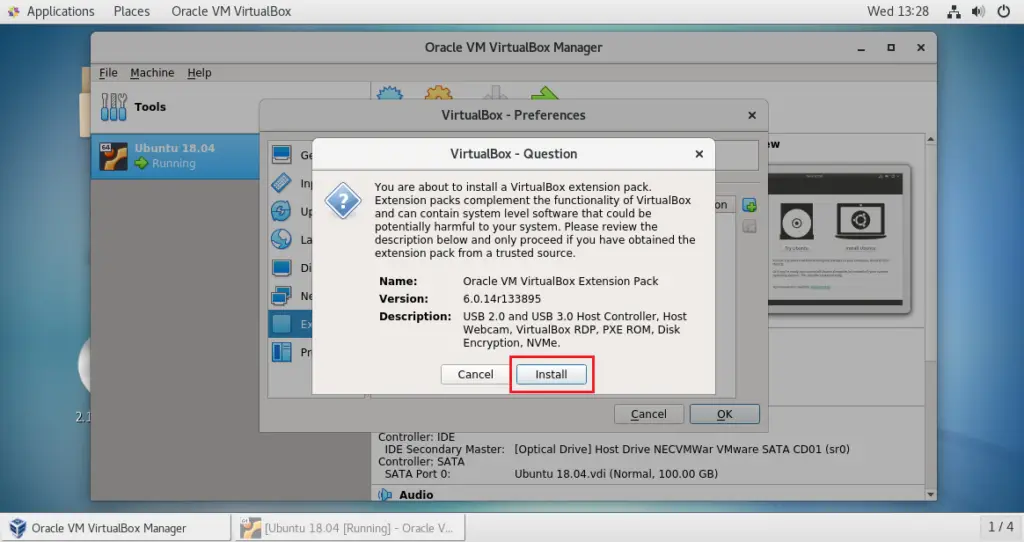The width and height of the screenshot is (1024, 542).
Task: Click the green Running status arrow
Action: (142, 163)
